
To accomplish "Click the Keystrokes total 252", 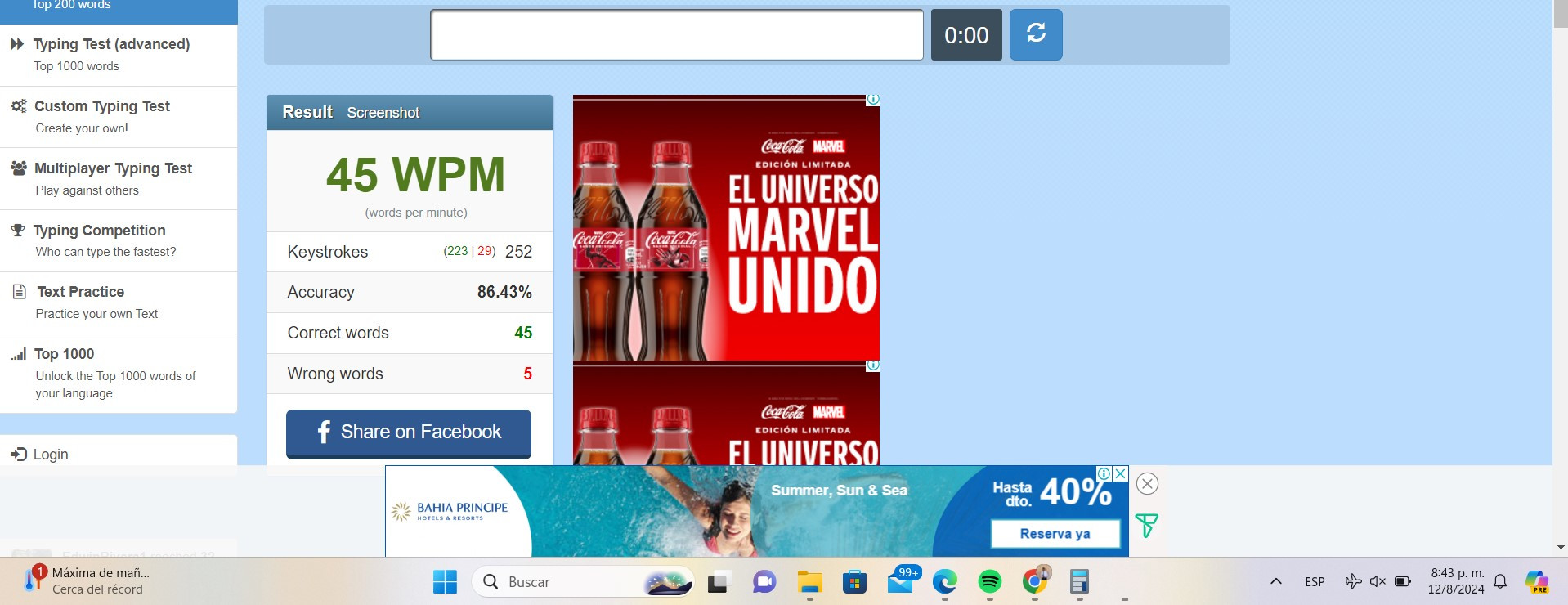I will 518,252.
